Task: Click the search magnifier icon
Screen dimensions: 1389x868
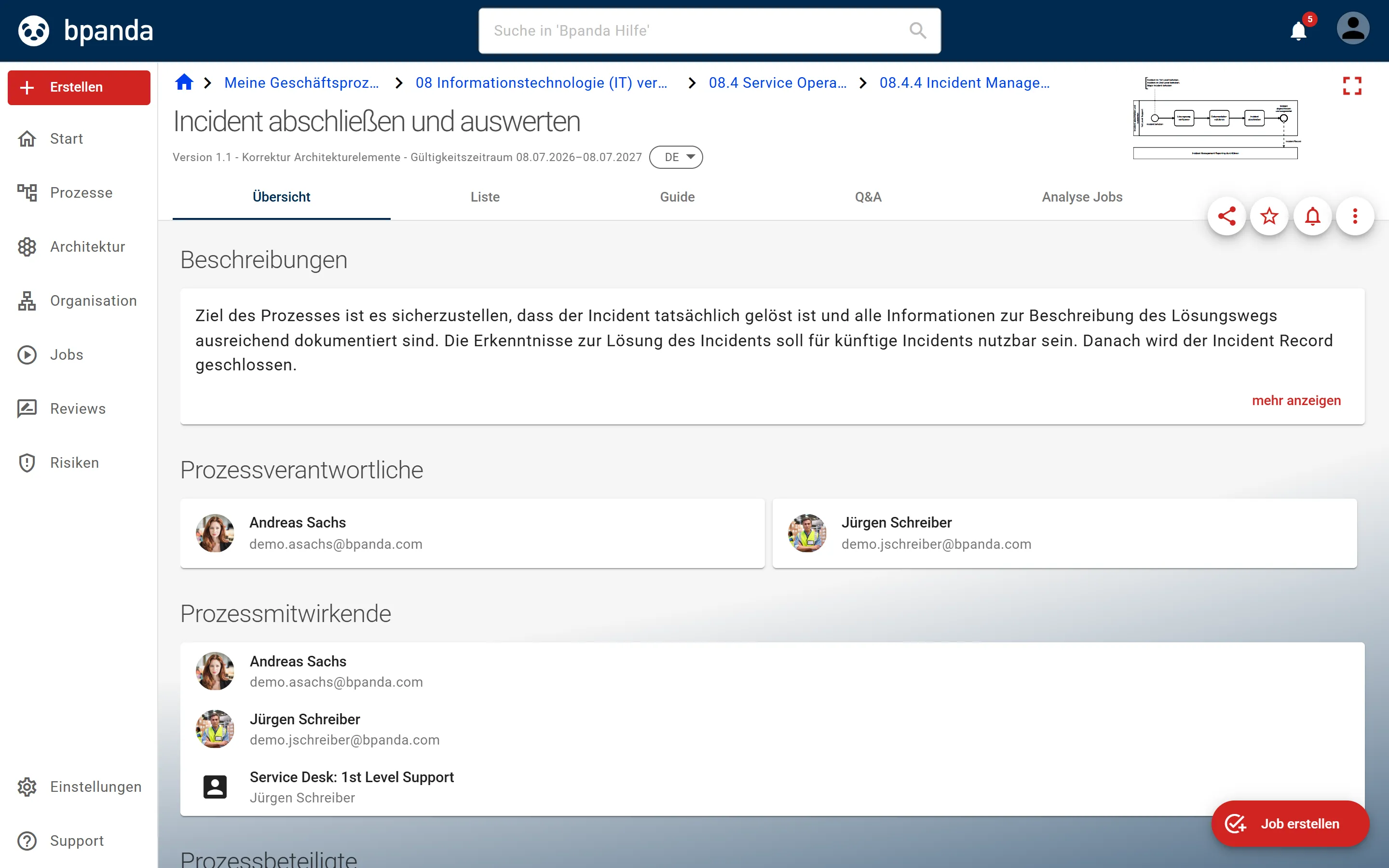Action: tap(918, 30)
